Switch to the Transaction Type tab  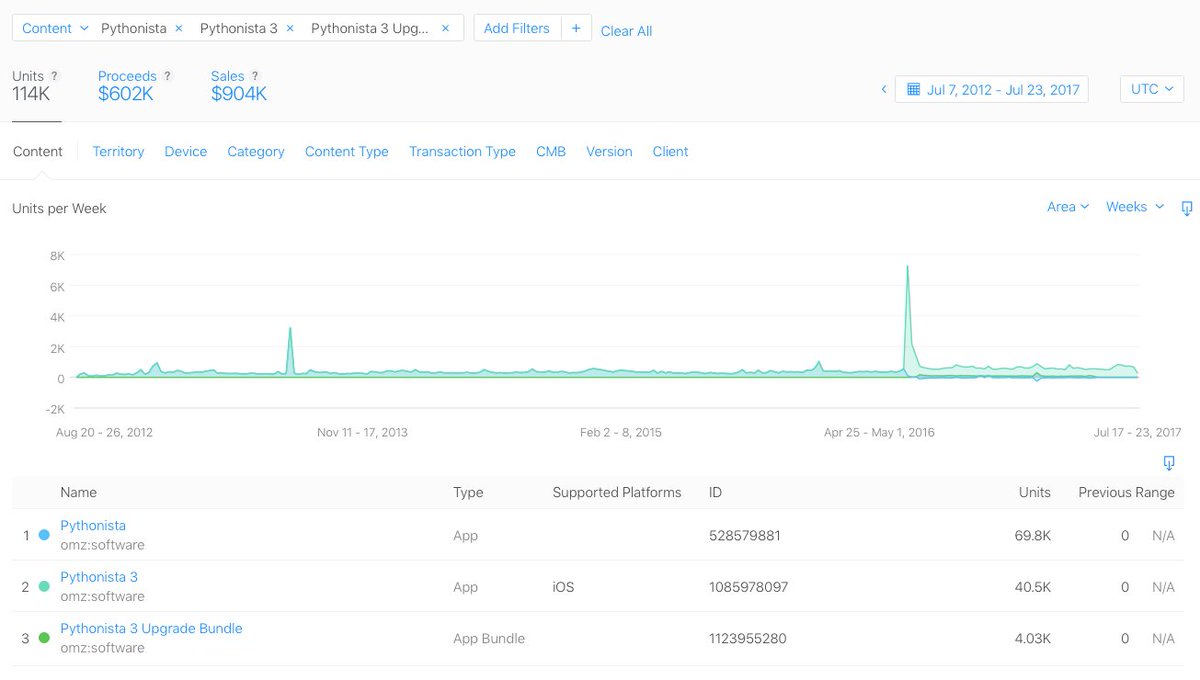click(462, 152)
